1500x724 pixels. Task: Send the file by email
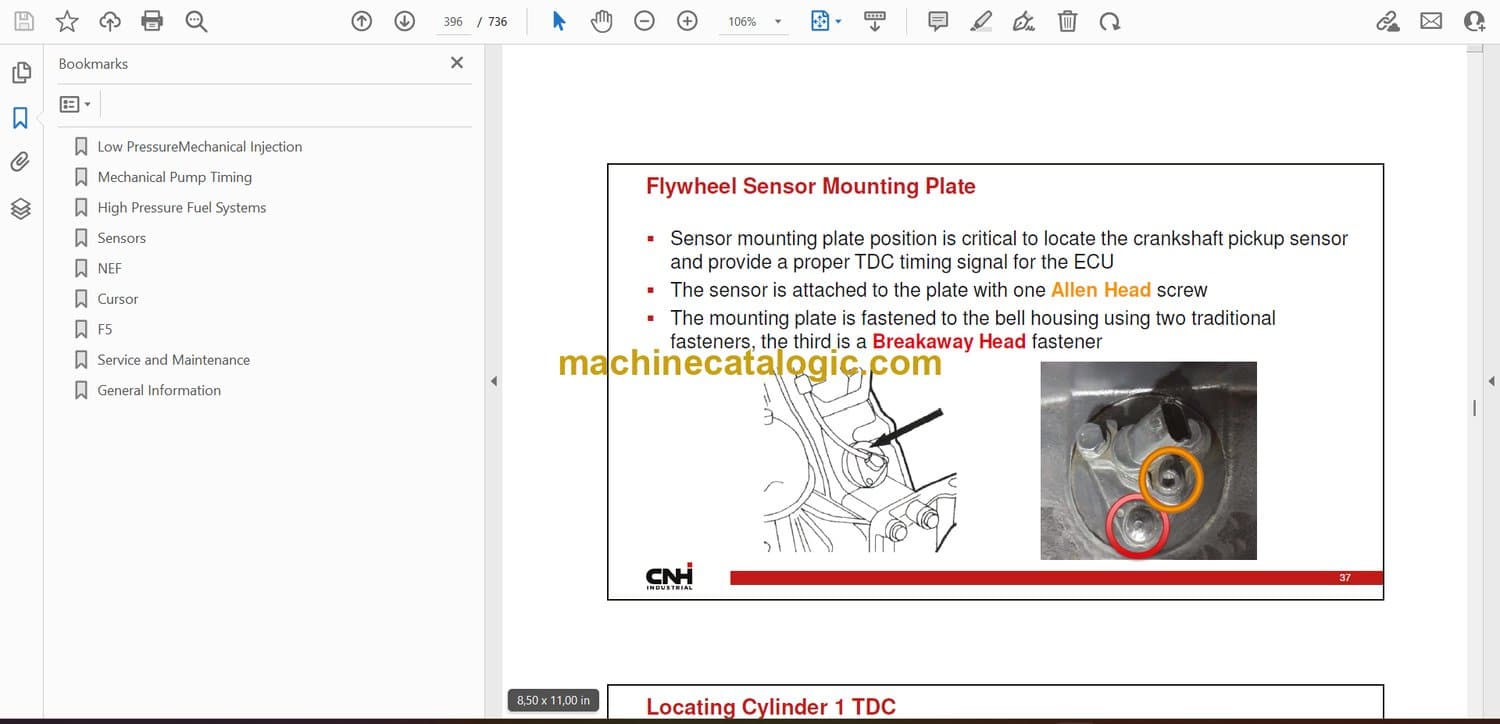pyautogui.click(x=1431, y=21)
